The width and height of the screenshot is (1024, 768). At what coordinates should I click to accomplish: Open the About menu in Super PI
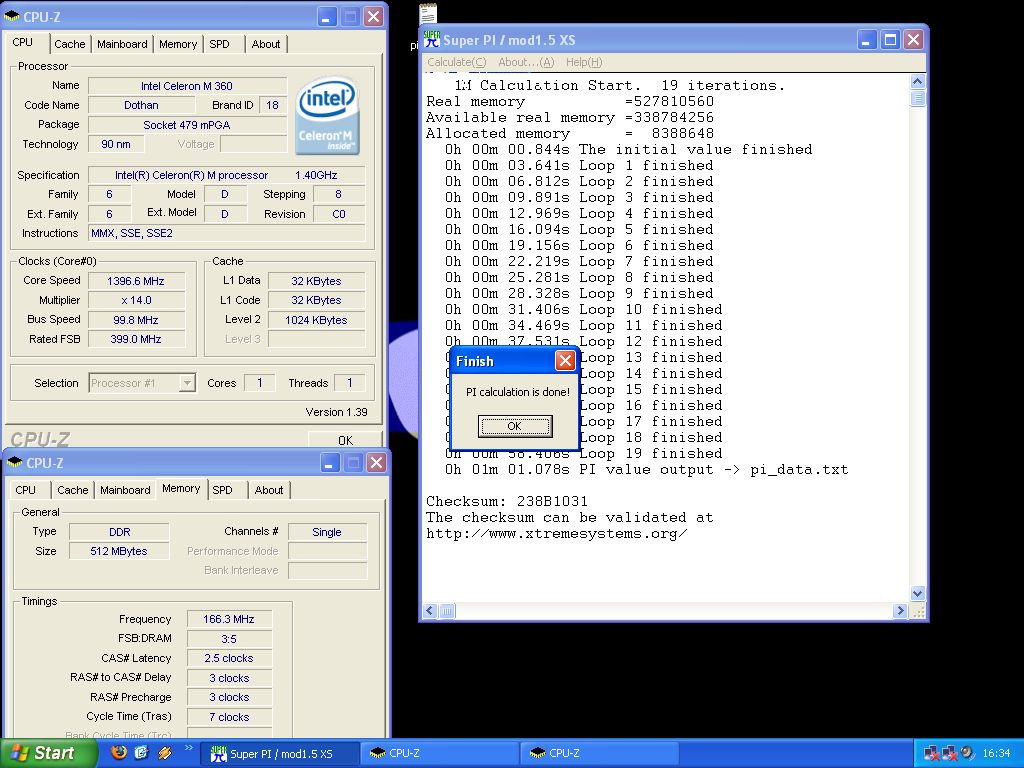[x=526, y=62]
